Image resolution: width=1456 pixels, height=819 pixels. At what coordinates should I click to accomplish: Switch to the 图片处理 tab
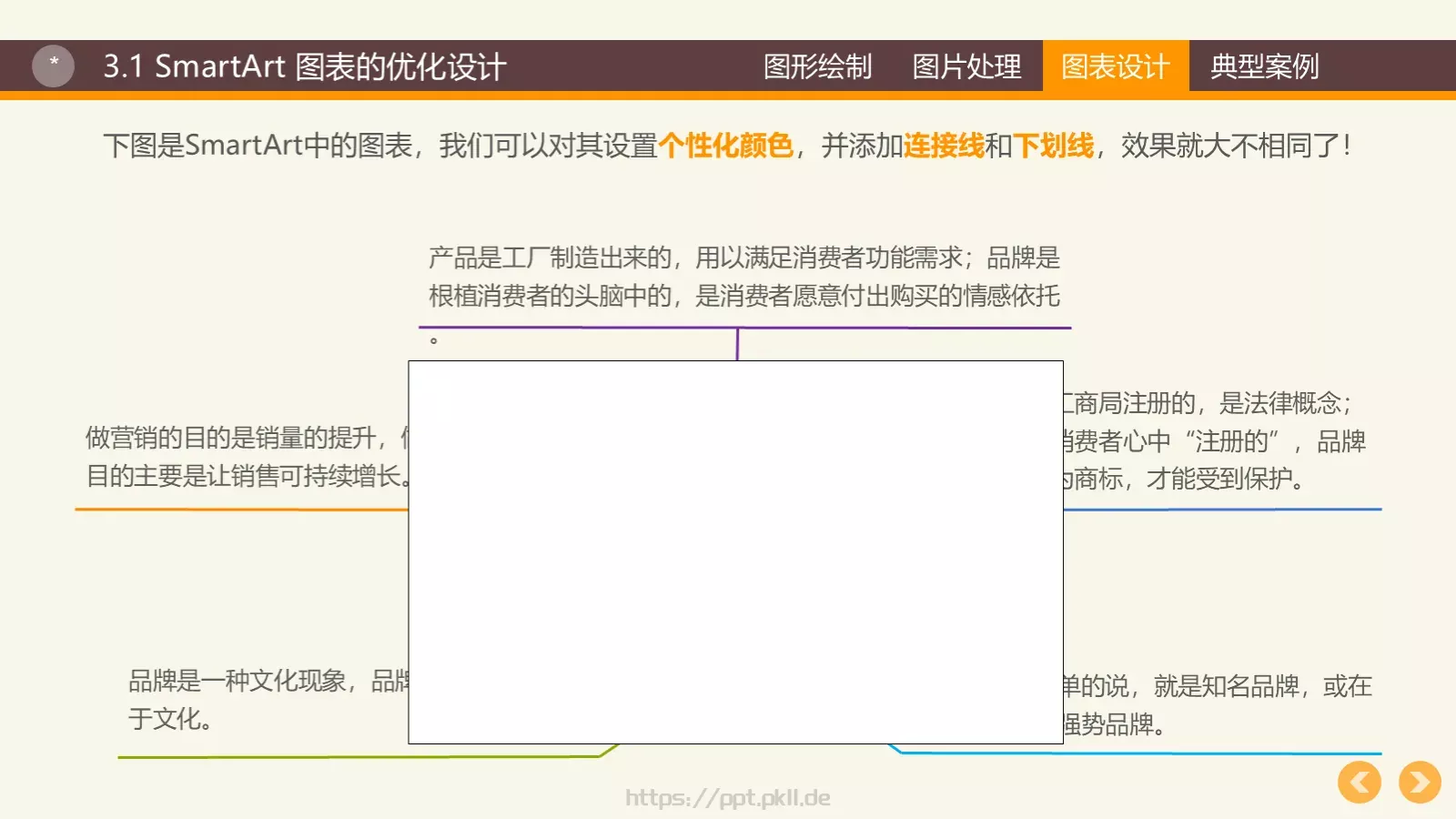point(966,66)
